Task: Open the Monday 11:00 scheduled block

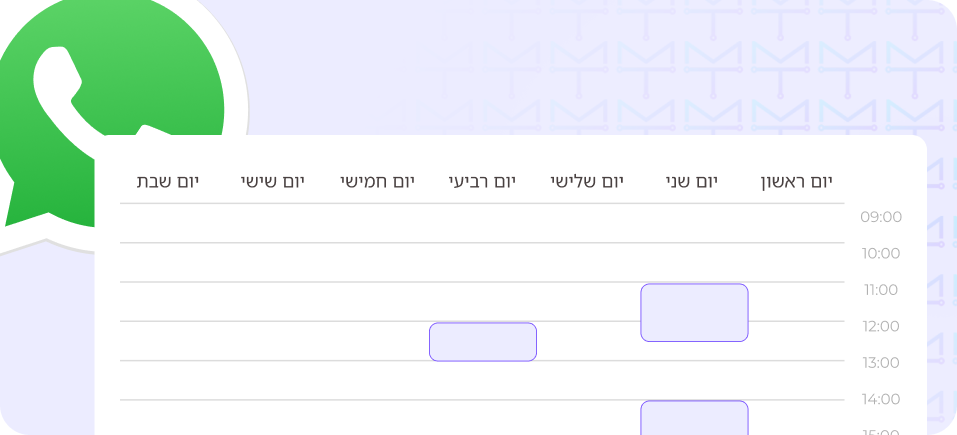Action: coord(694,312)
